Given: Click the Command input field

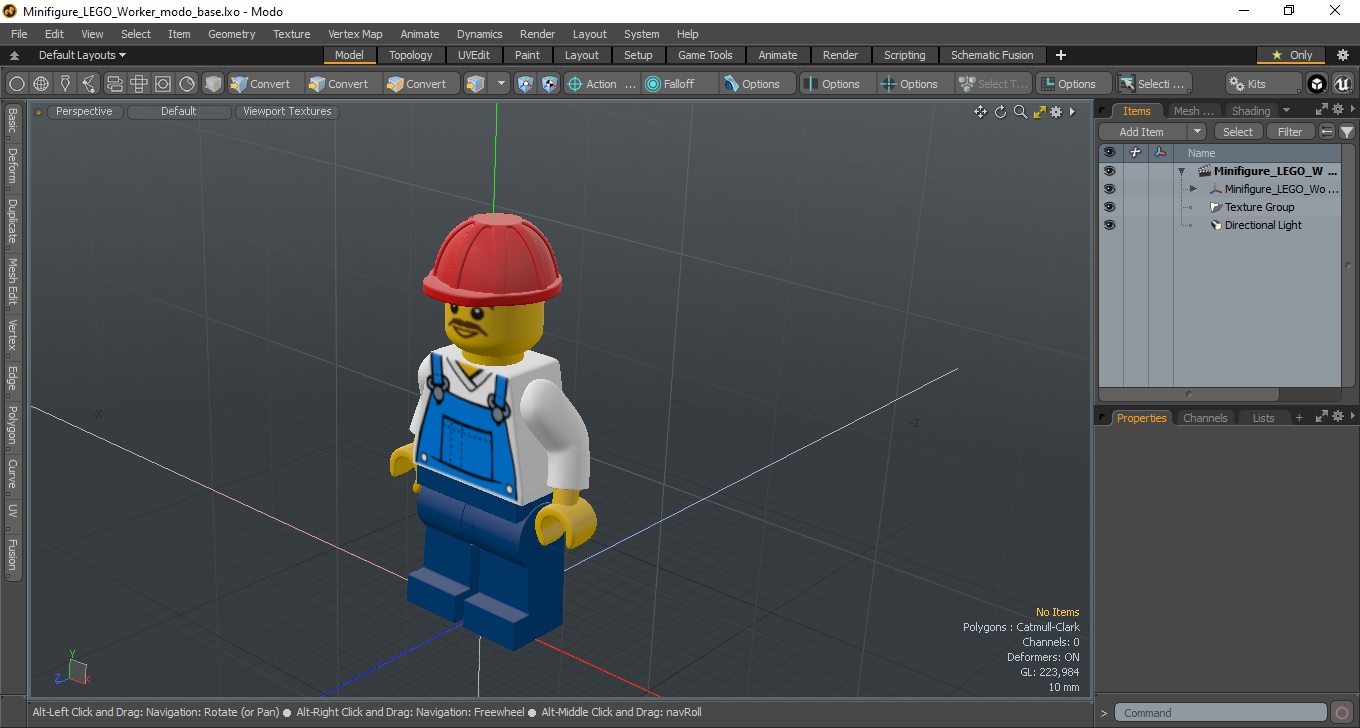Looking at the screenshot, I should point(1222,713).
